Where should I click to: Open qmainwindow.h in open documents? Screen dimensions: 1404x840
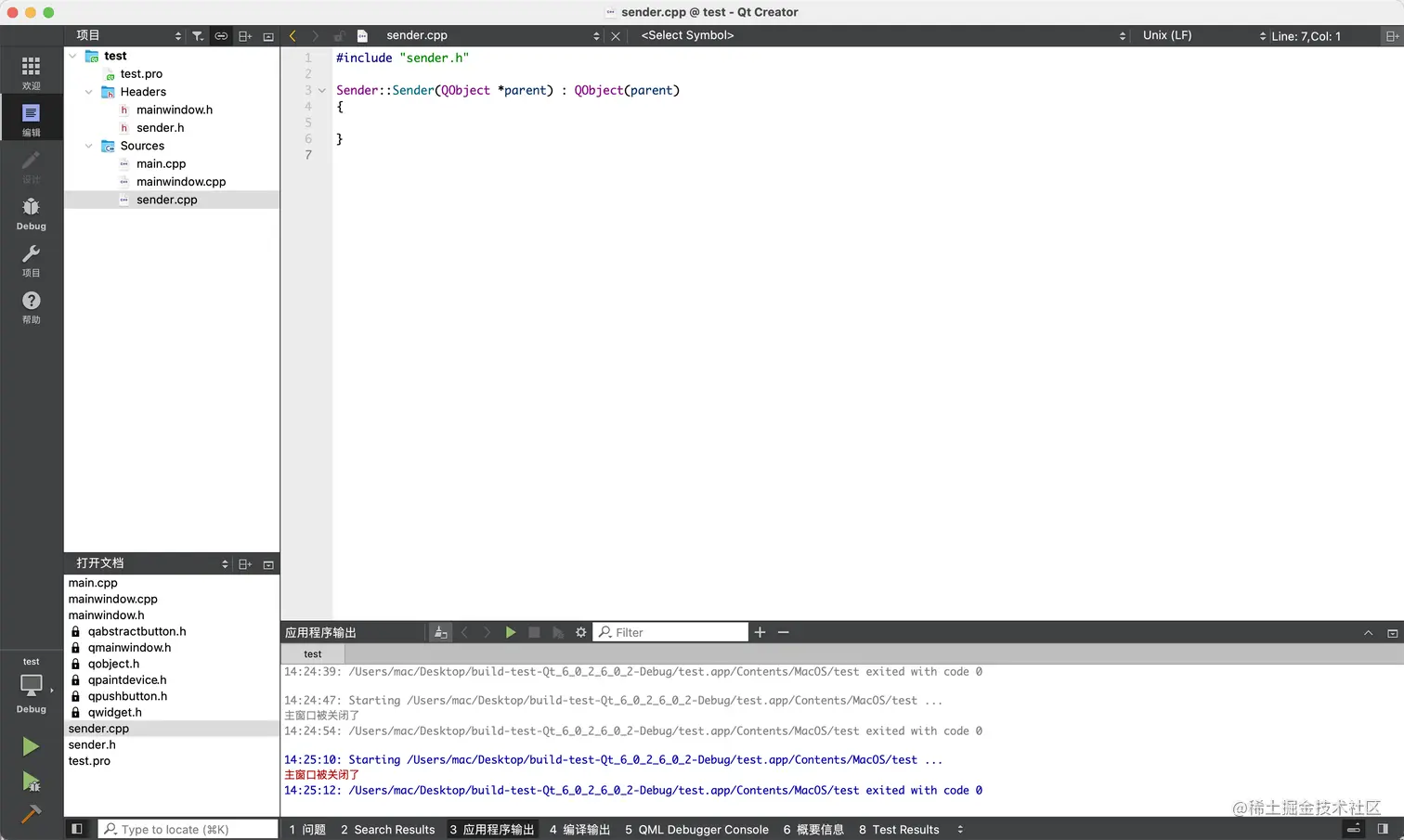click(x=129, y=648)
